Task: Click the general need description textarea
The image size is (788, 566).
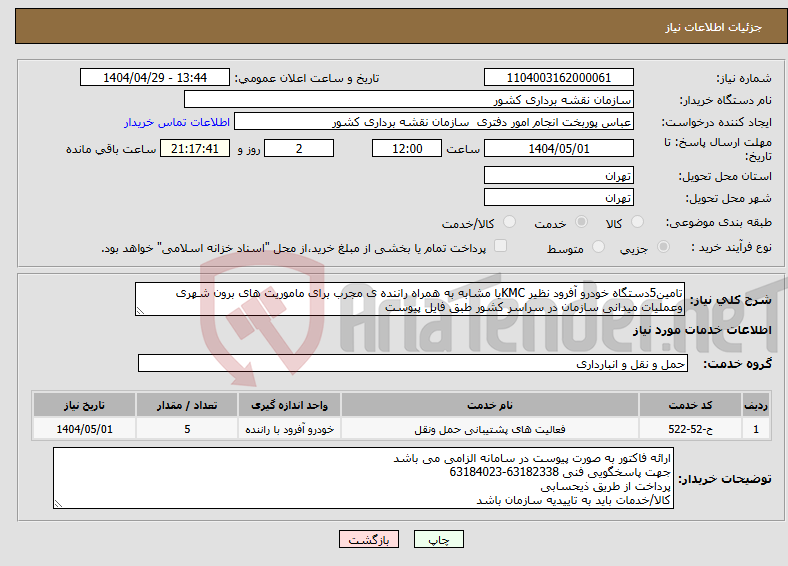Action: point(410,300)
